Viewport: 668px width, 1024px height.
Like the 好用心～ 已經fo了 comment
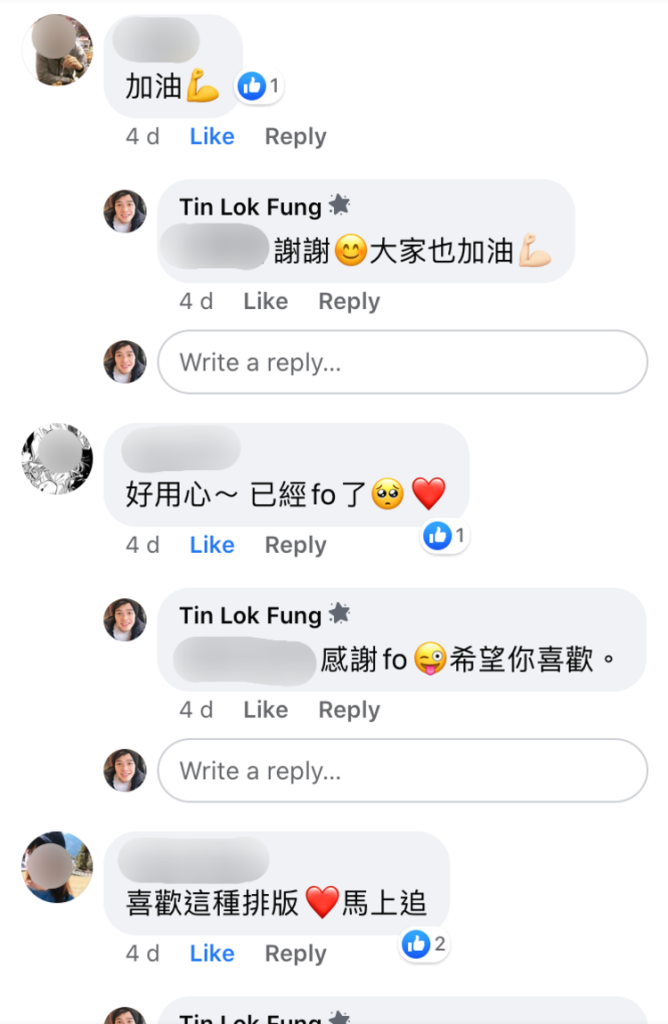click(212, 545)
